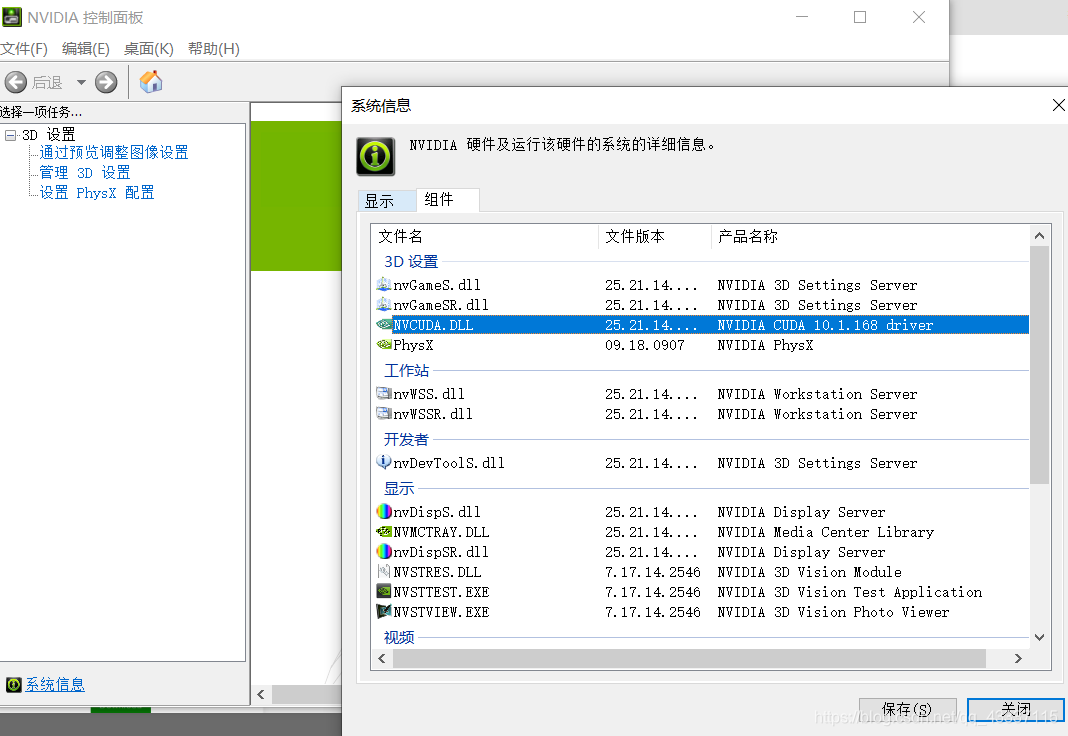Click NVIDIA PhysX product name

pos(765,345)
